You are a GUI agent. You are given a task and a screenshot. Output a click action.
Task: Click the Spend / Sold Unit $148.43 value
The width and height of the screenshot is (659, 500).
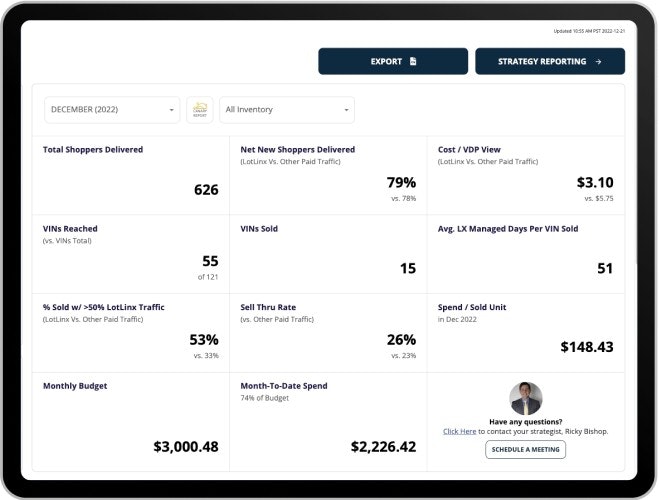click(x=587, y=347)
